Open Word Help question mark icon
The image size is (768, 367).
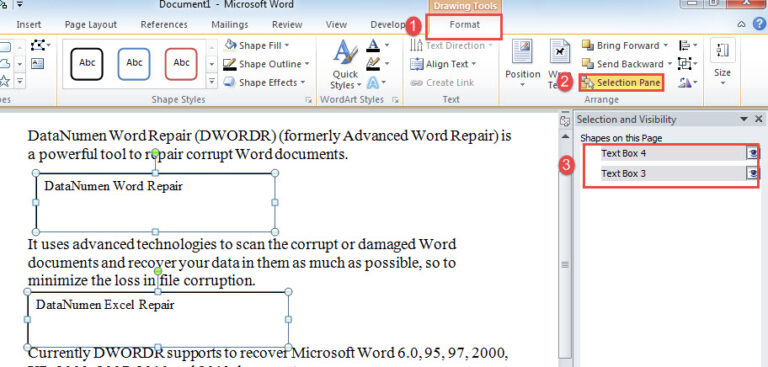coord(760,24)
